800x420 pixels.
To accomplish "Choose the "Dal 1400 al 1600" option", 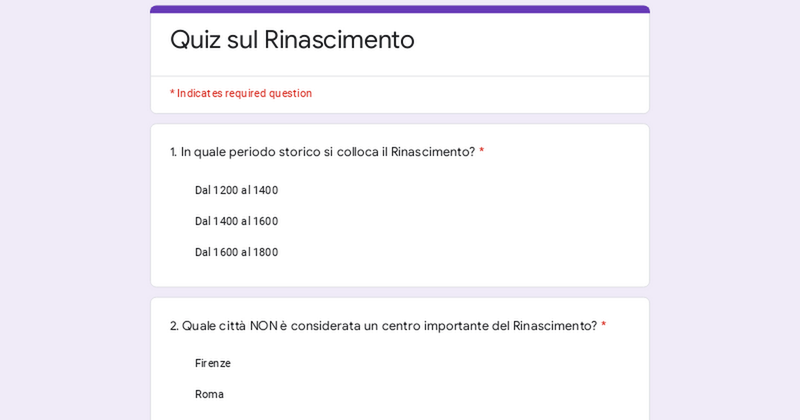I will (236, 221).
